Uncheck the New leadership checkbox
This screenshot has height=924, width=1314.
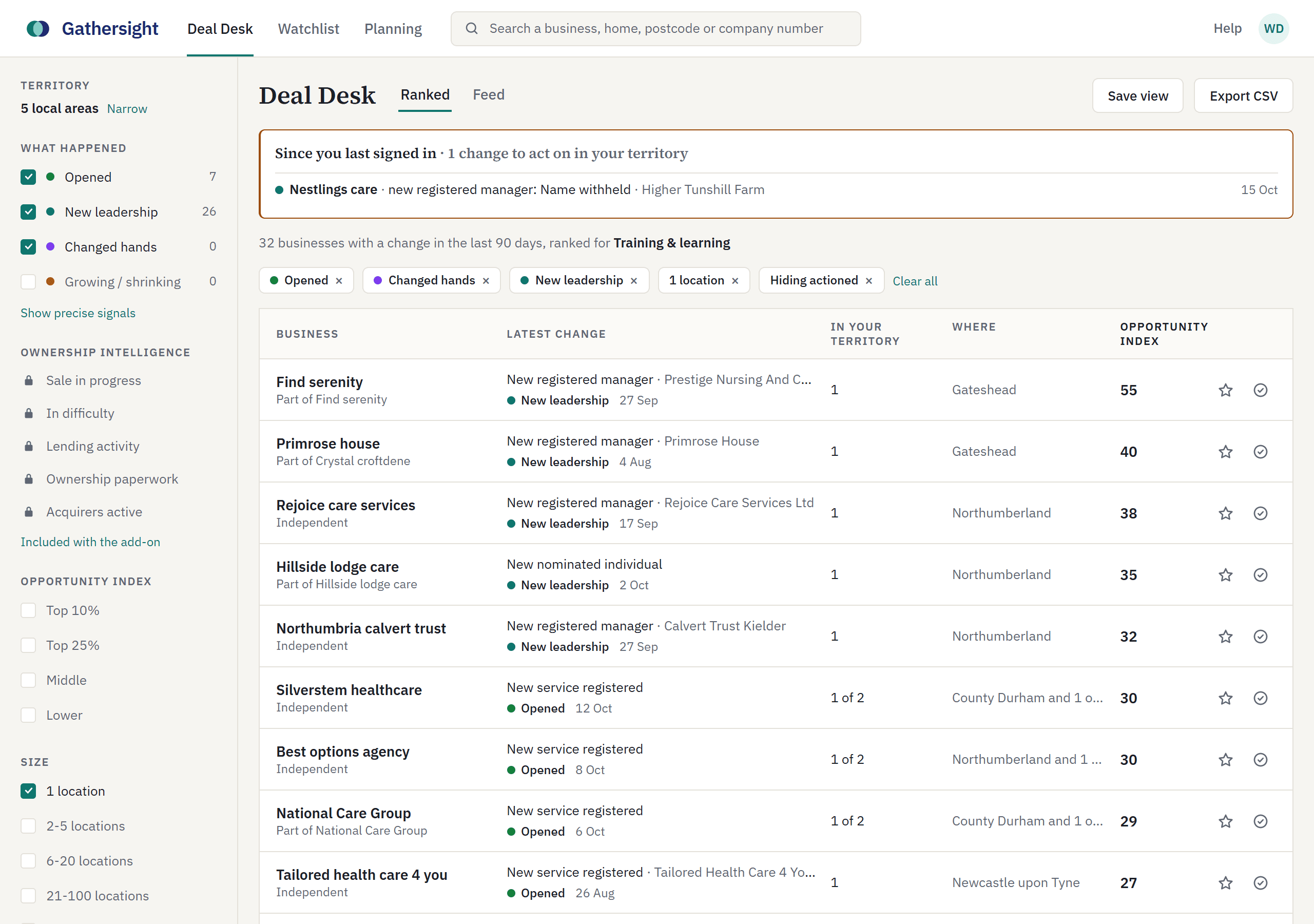(x=28, y=212)
